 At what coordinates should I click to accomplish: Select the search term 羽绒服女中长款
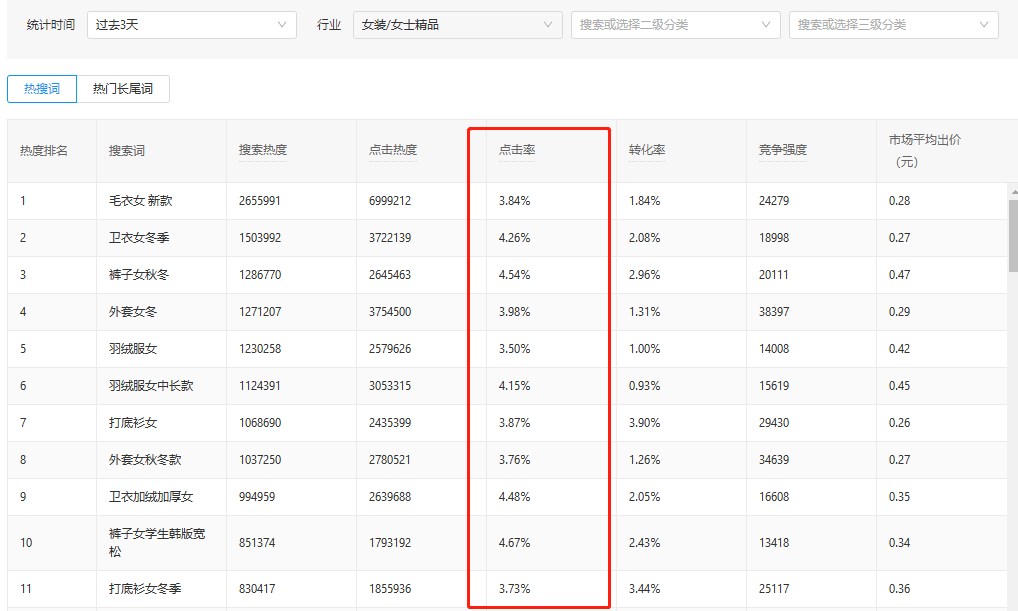point(151,386)
